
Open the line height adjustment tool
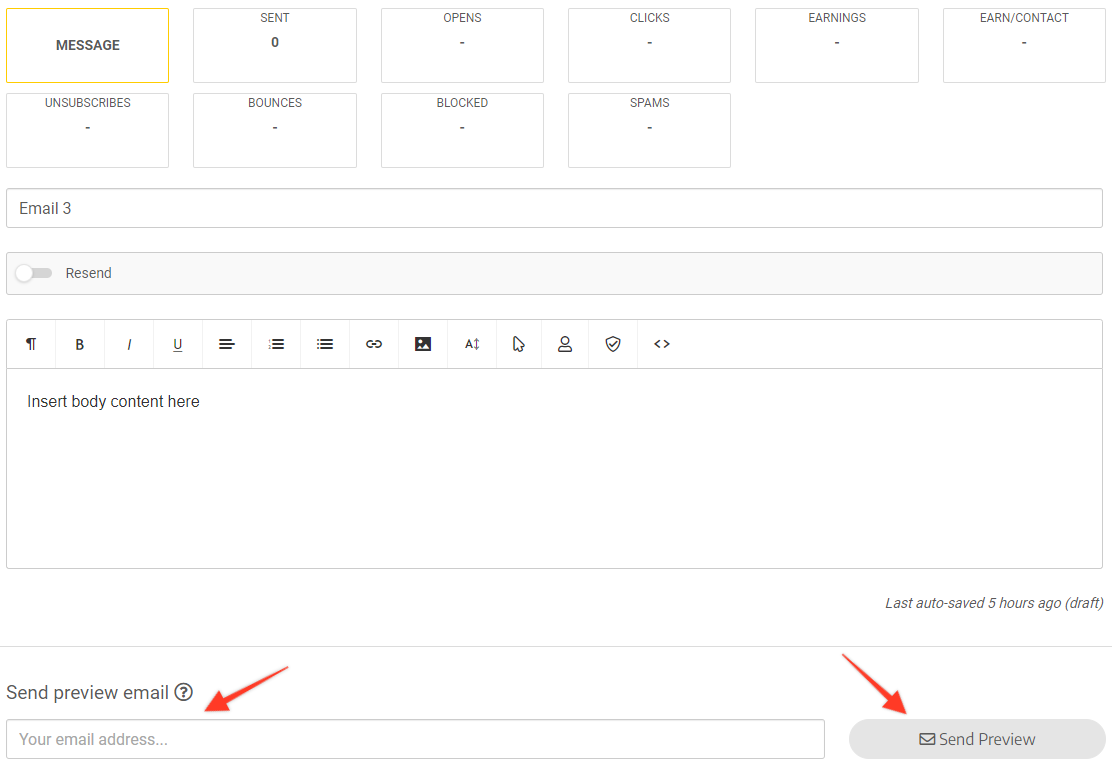pos(471,344)
